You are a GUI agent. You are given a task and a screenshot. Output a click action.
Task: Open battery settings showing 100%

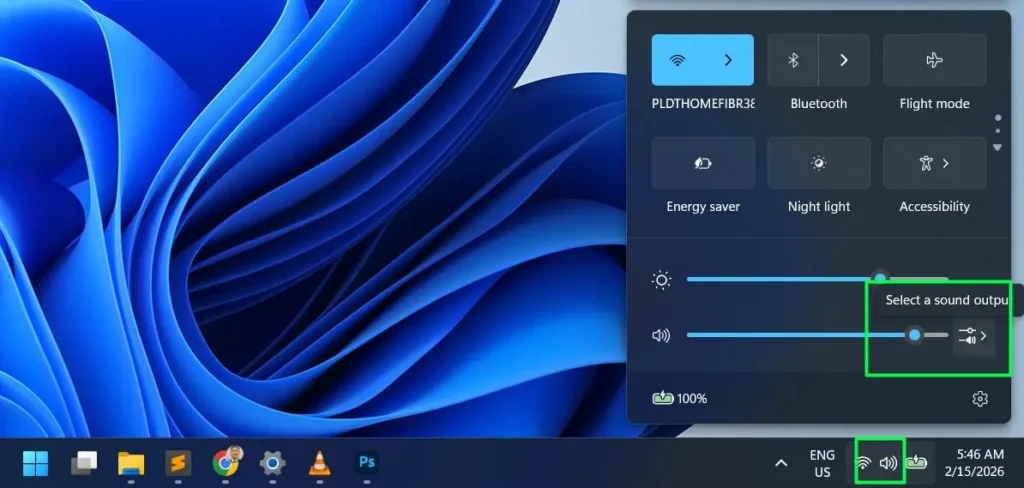[680, 398]
